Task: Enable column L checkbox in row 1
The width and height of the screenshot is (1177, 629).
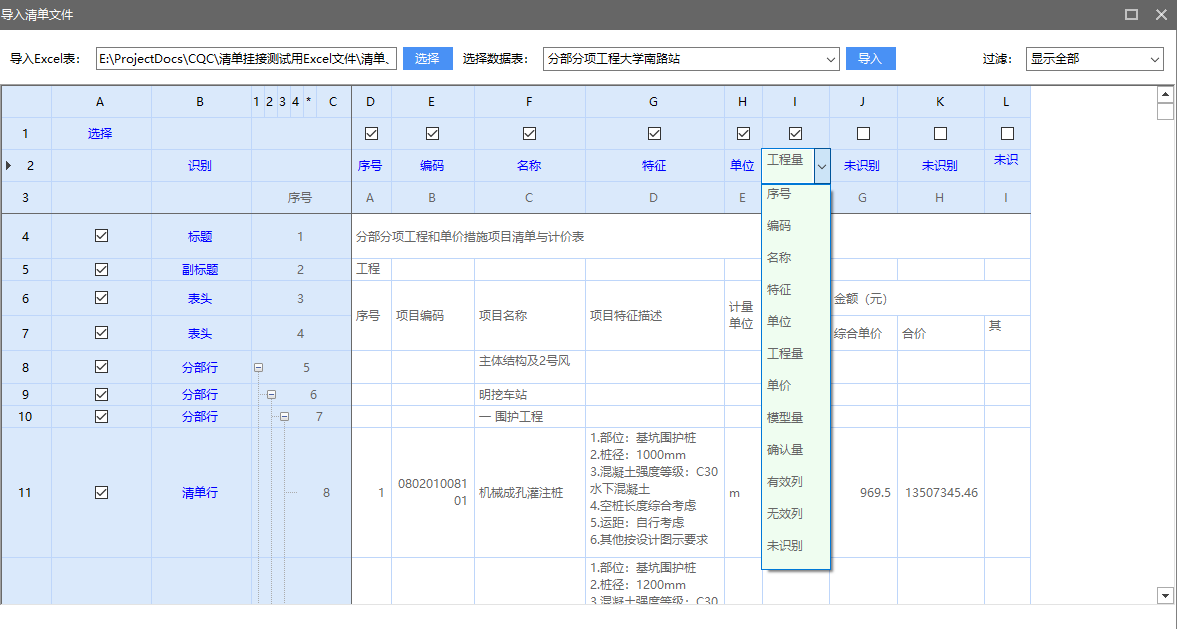Action: coord(1007,134)
